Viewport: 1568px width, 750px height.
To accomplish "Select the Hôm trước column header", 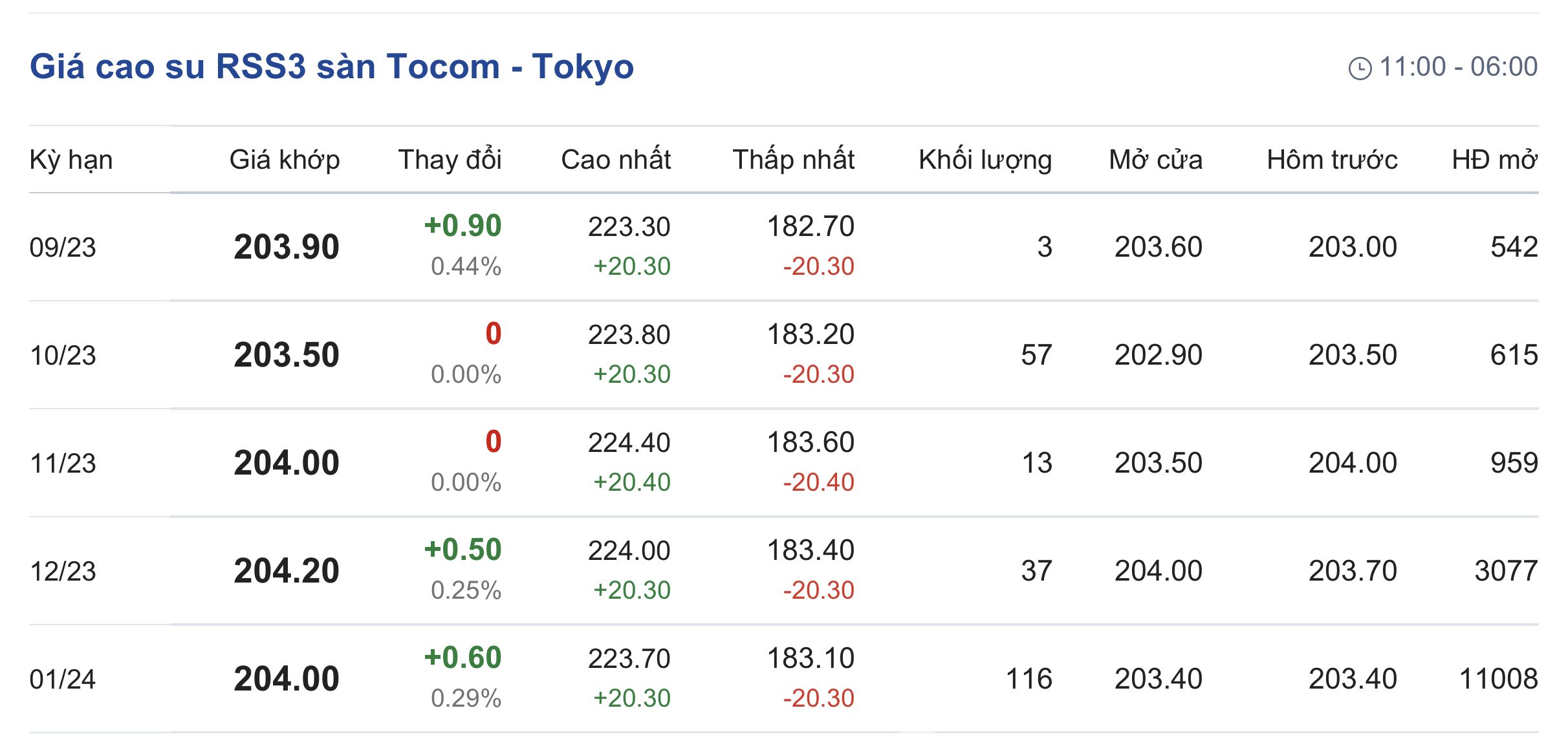I will pos(1331,160).
